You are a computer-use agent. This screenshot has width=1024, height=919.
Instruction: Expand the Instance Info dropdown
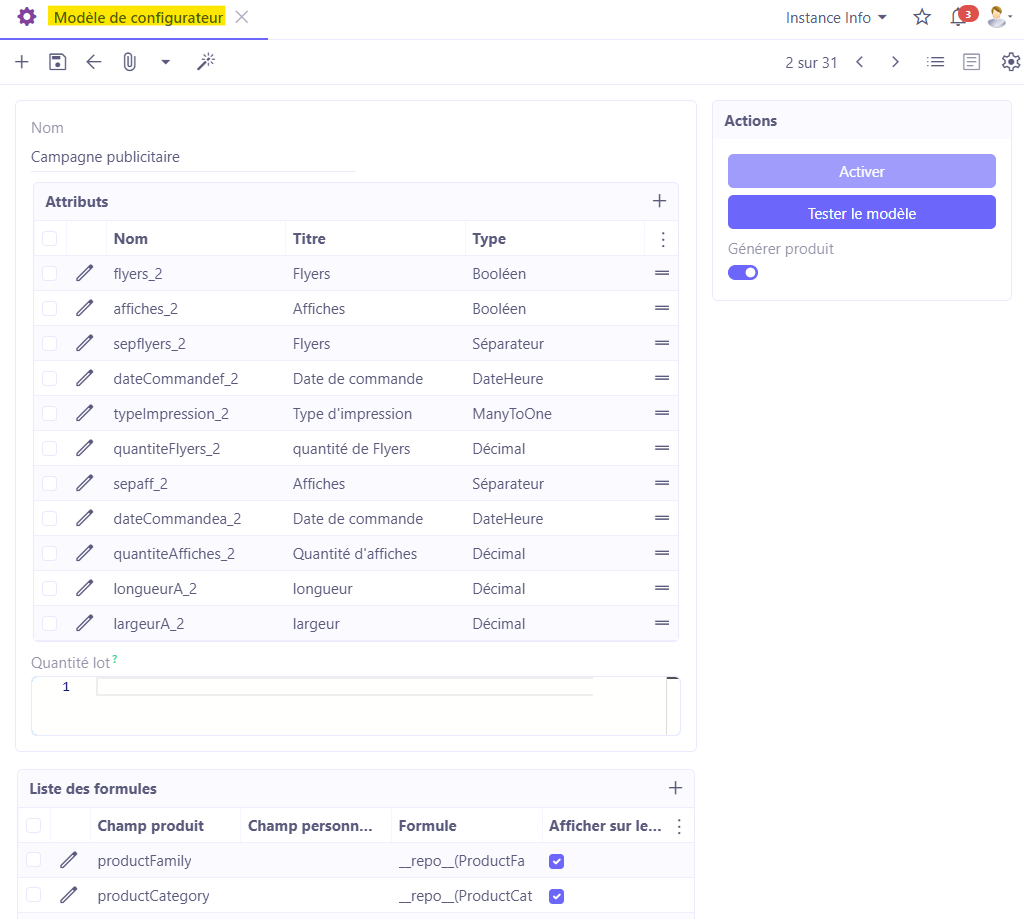pos(836,18)
